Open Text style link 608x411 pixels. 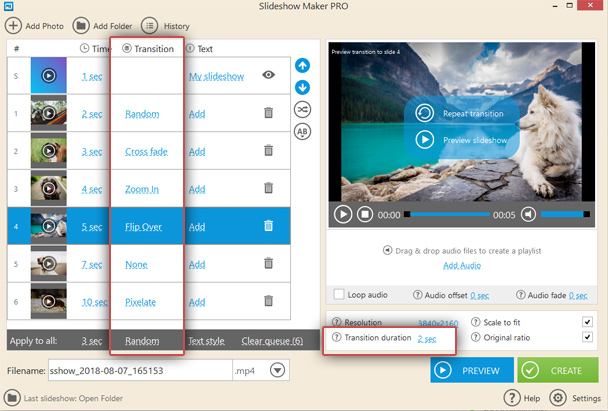[x=206, y=341]
